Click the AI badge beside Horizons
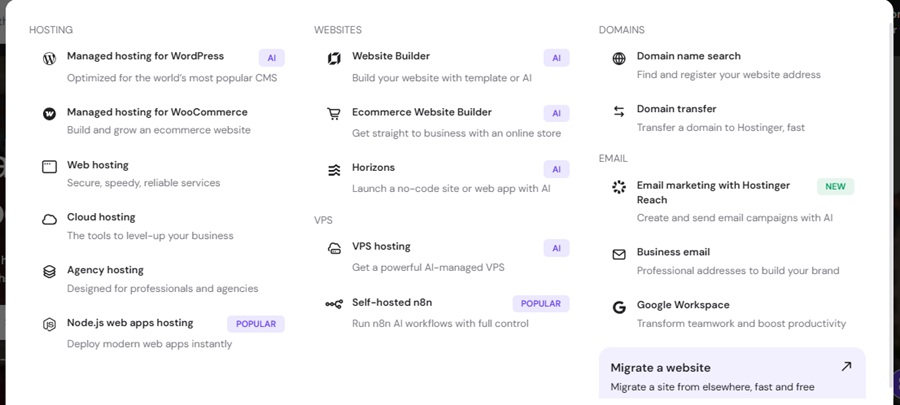The image size is (900, 405). click(x=556, y=169)
